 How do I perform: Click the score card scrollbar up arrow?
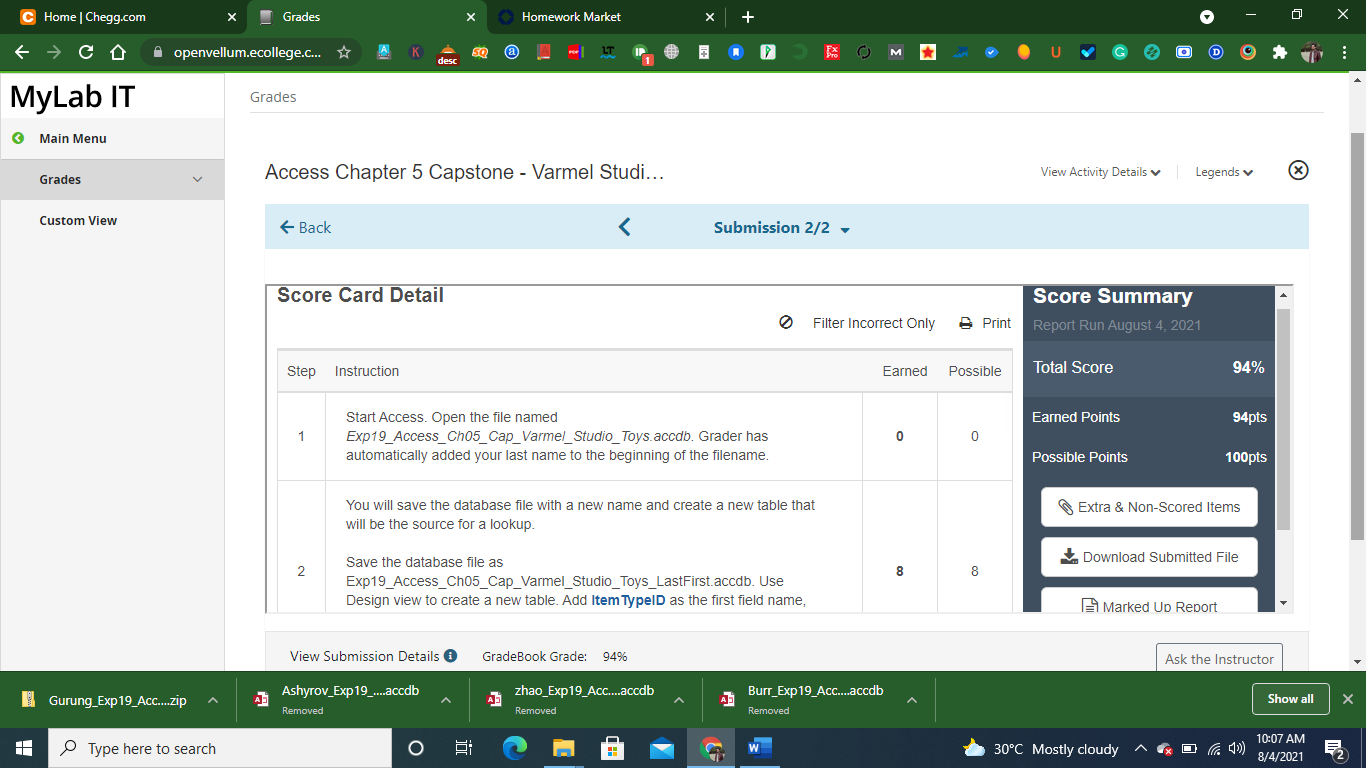pyautogui.click(x=1284, y=295)
